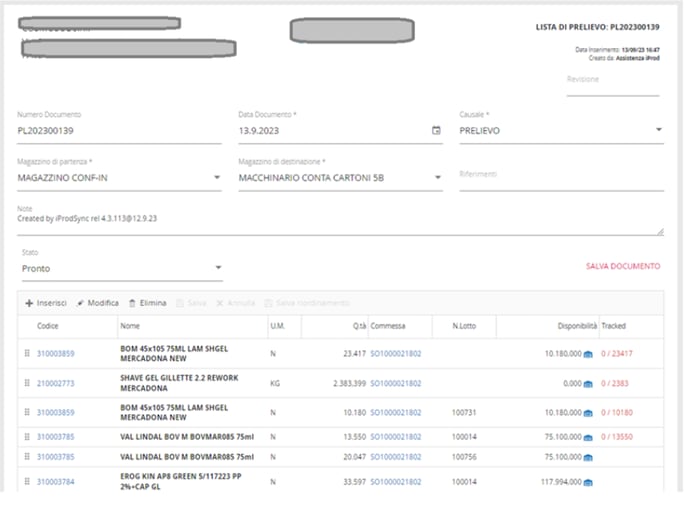
Task: Click the greyed Annulla toolbar button
Action: tap(236, 303)
